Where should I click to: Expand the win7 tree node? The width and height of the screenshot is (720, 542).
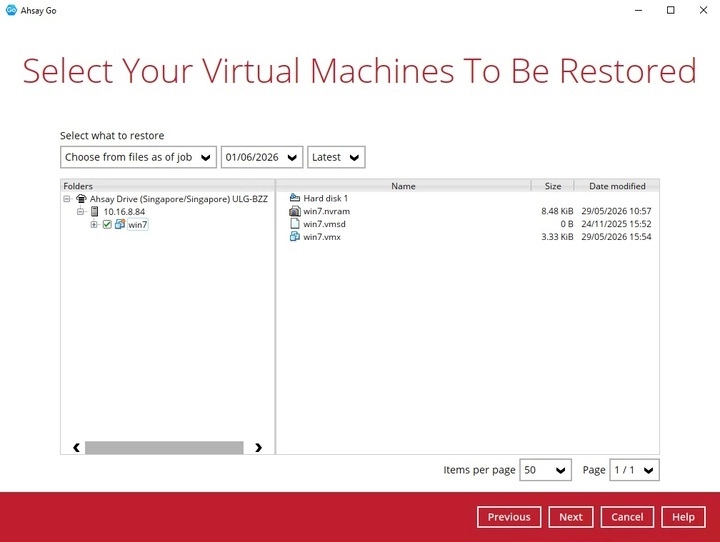[94, 225]
